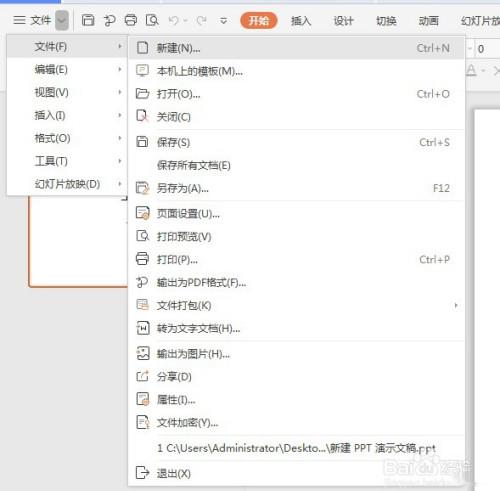Click 退出(X) to exit the application

(297, 473)
